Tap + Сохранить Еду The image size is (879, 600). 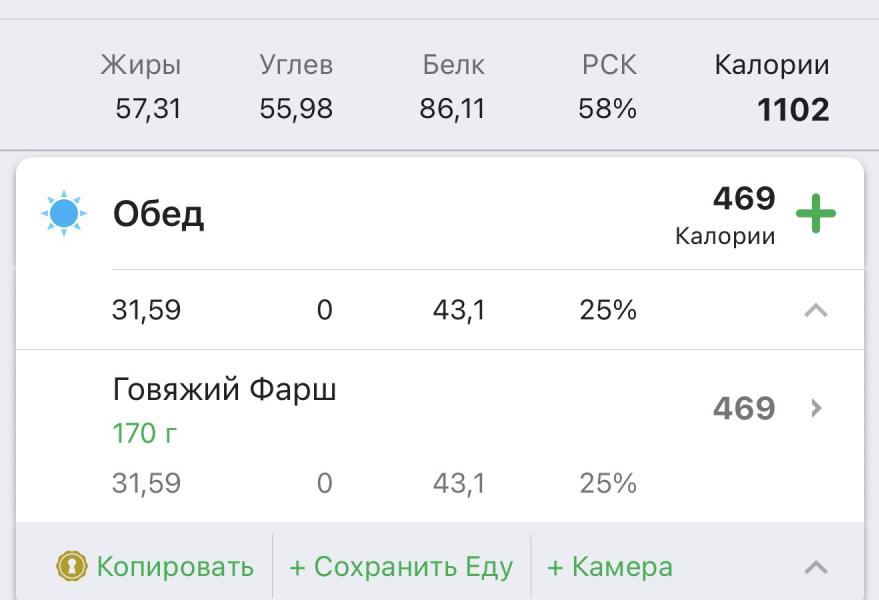(x=401, y=567)
